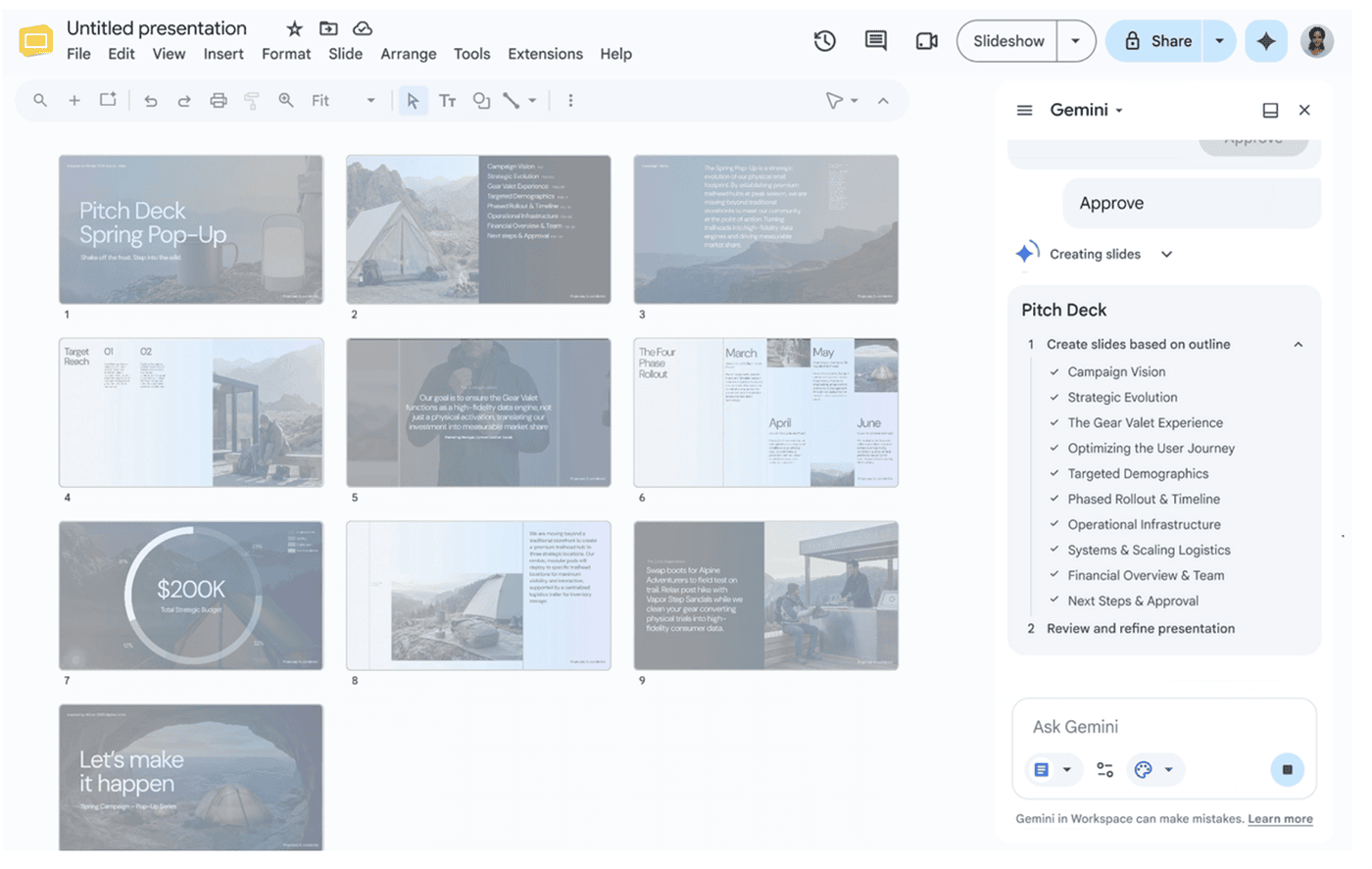Screen dimensions: 1372x869
Task: Open the Insert menu
Action: pyautogui.click(x=223, y=54)
